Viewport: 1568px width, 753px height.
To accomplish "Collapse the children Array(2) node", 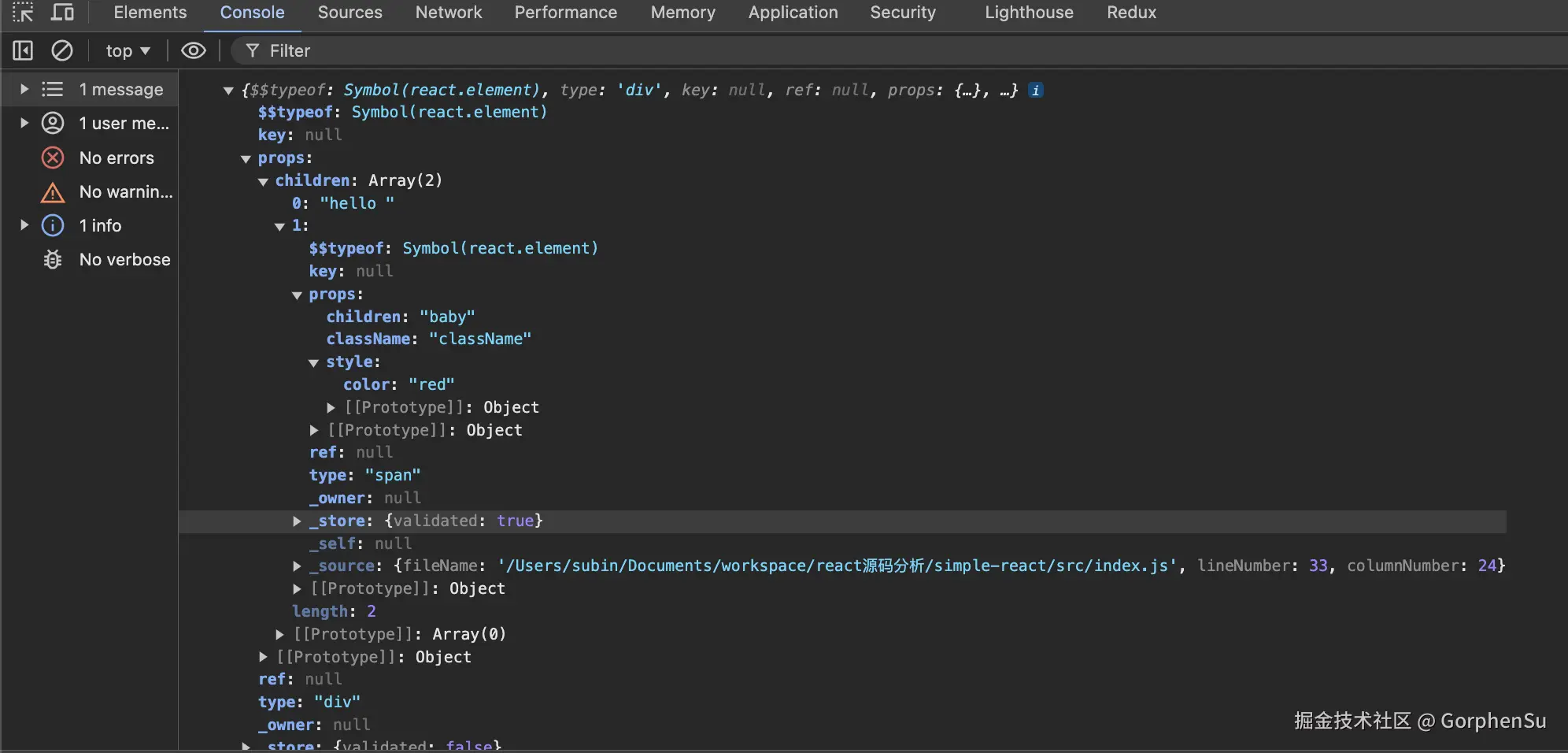I will 264,181.
